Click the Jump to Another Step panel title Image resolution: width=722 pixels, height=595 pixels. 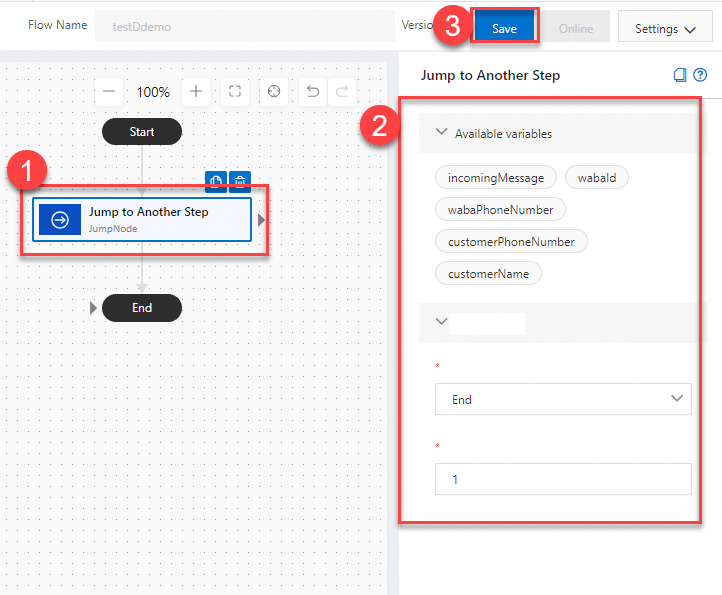[x=490, y=75]
